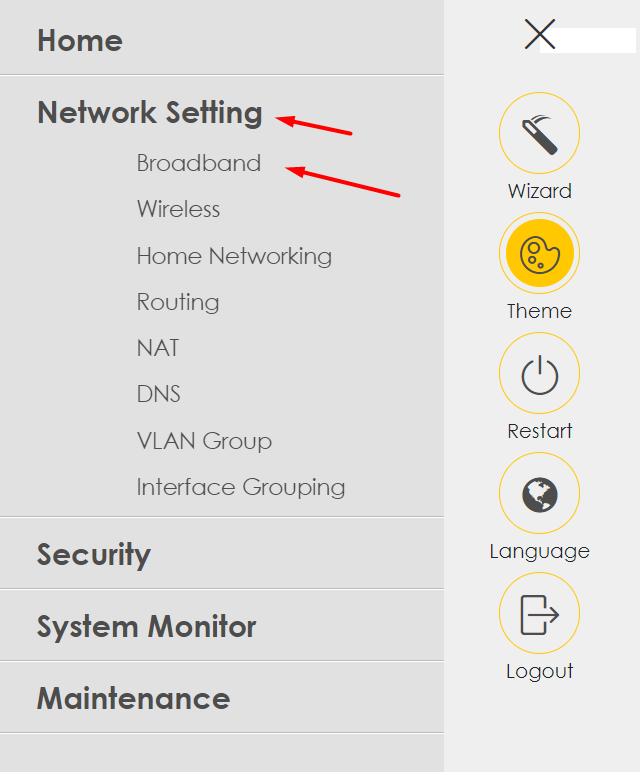
Task: Click the Restart power icon
Action: 540,373
